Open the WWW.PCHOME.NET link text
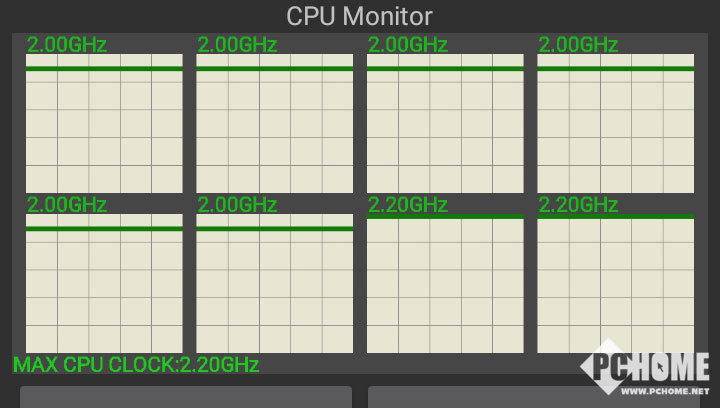This screenshot has width=720, height=408. 665,391
